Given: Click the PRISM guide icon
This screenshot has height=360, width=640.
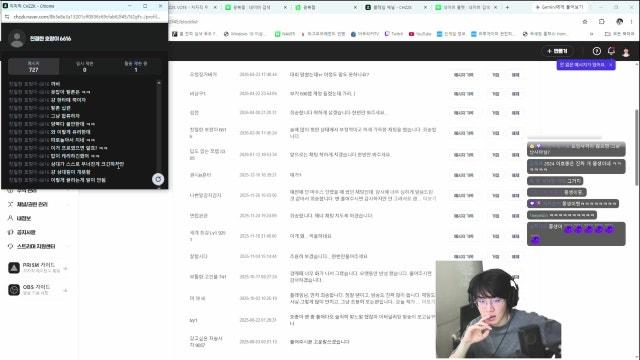Looking at the screenshot, I should pos(14,268).
